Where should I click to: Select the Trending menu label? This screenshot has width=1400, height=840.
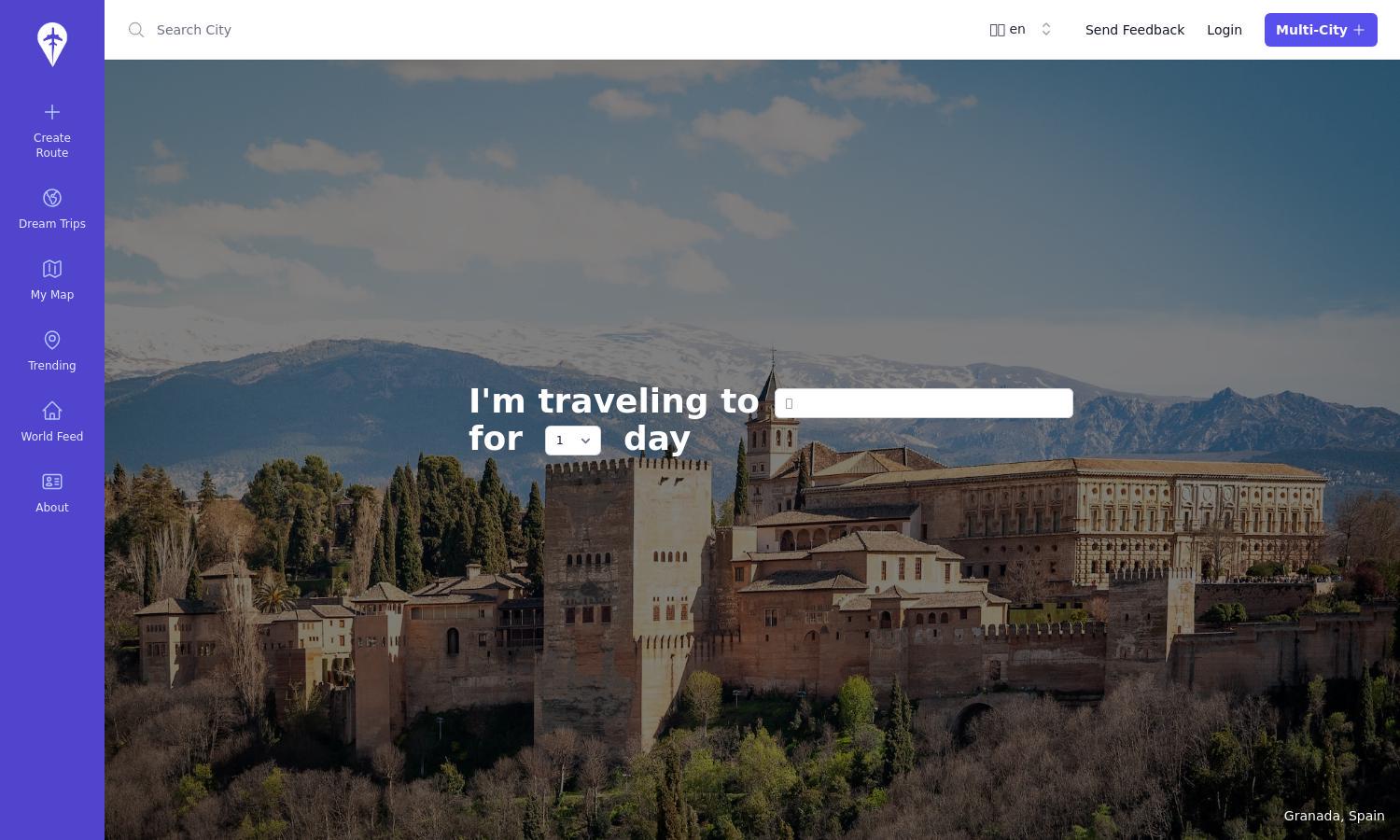[x=52, y=366]
